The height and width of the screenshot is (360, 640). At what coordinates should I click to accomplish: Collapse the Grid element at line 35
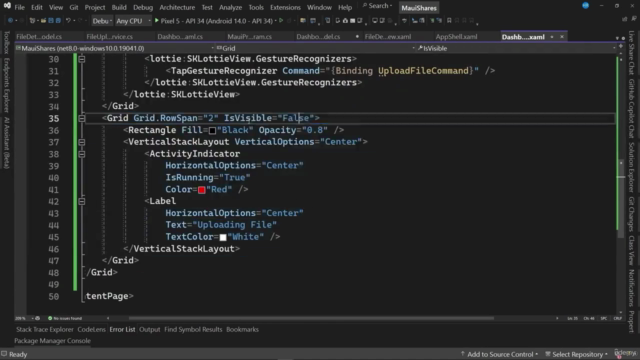pyautogui.click(x=82, y=118)
